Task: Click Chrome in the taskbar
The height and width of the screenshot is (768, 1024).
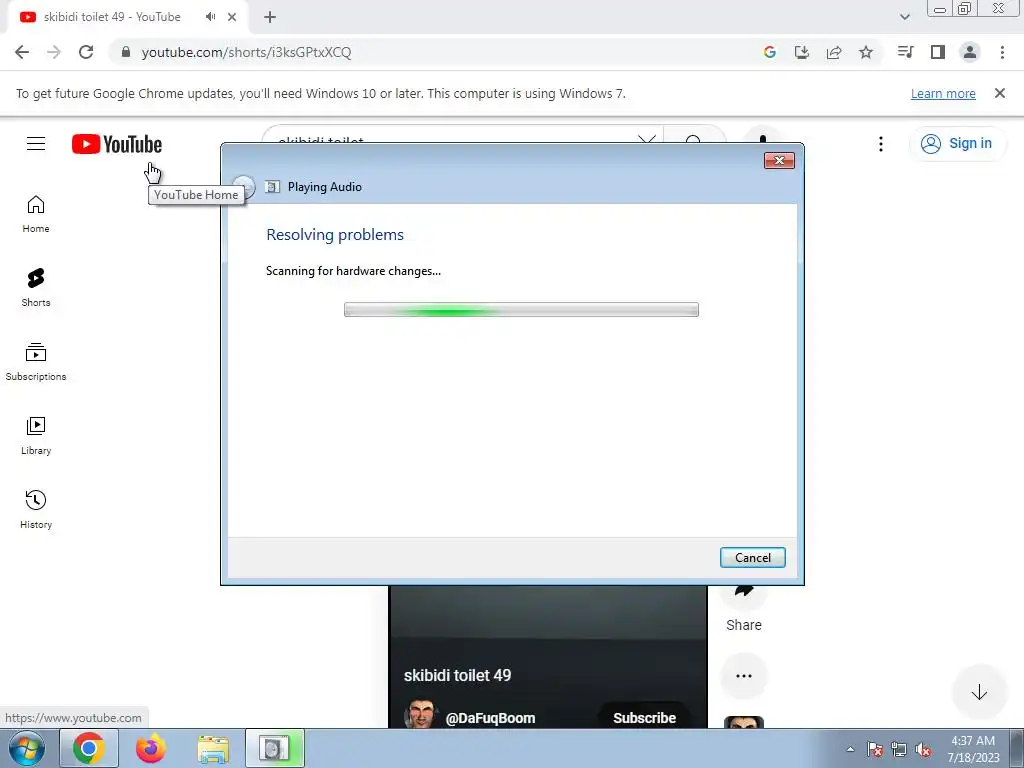Action: click(x=89, y=749)
